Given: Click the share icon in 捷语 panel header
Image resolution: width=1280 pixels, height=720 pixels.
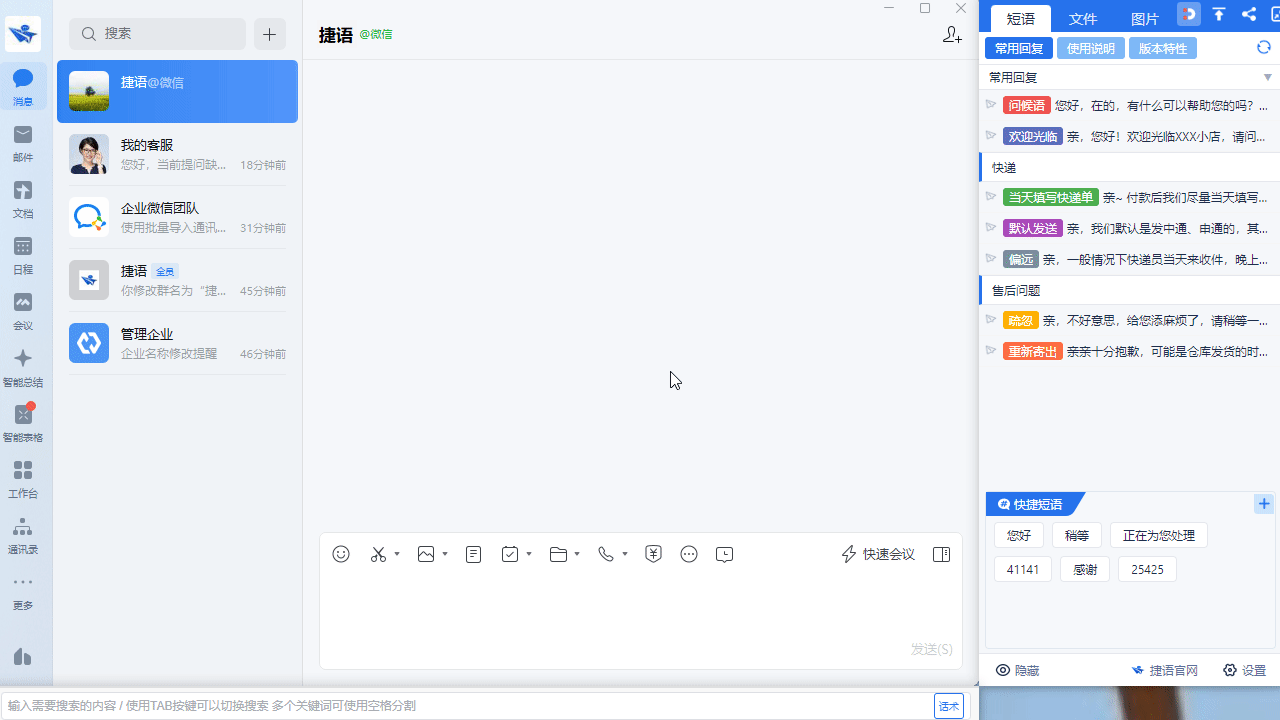Looking at the screenshot, I should (x=1249, y=14).
